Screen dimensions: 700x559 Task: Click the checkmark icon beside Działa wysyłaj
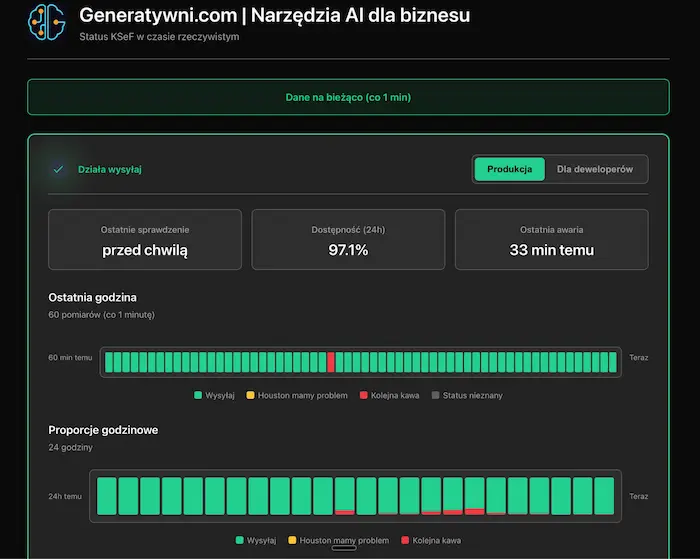58,169
